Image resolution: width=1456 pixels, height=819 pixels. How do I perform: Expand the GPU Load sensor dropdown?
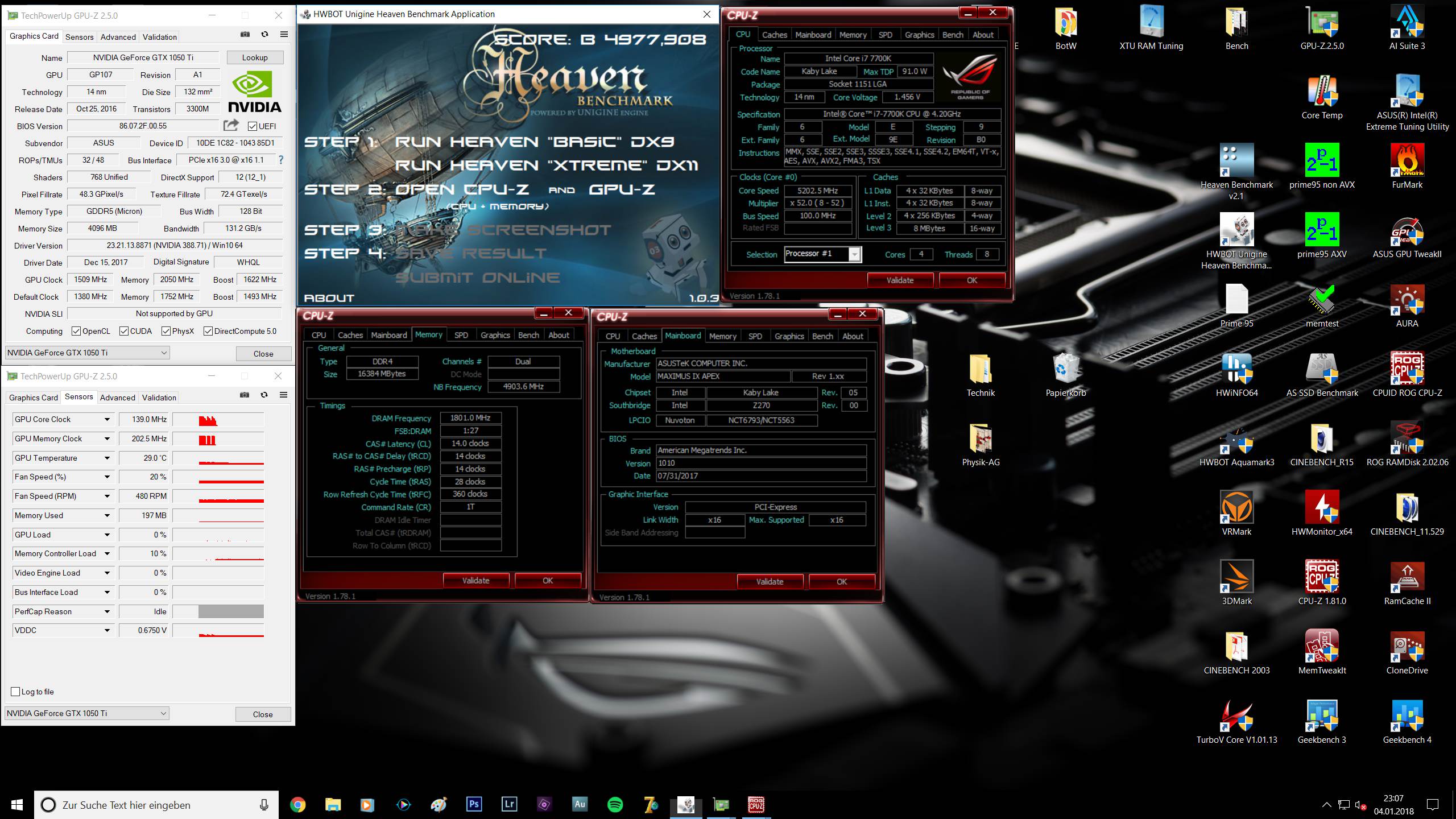(x=107, y=535)
